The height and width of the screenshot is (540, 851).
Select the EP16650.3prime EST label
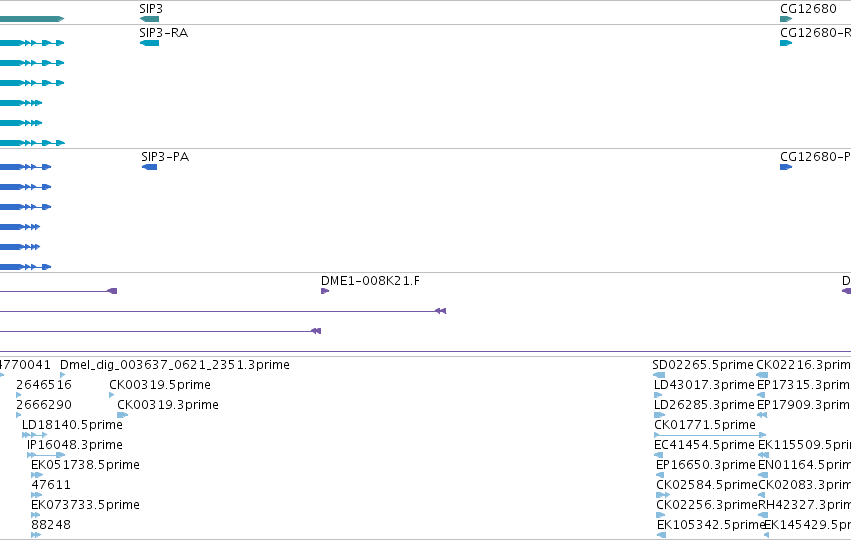point(706,465)
